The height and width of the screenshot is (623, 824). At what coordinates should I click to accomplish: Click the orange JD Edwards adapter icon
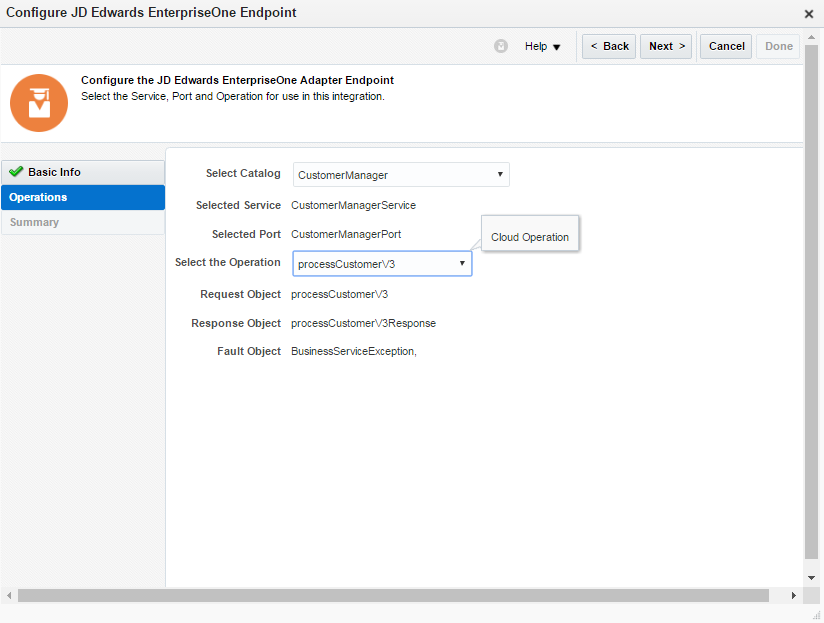coord(39,103)
